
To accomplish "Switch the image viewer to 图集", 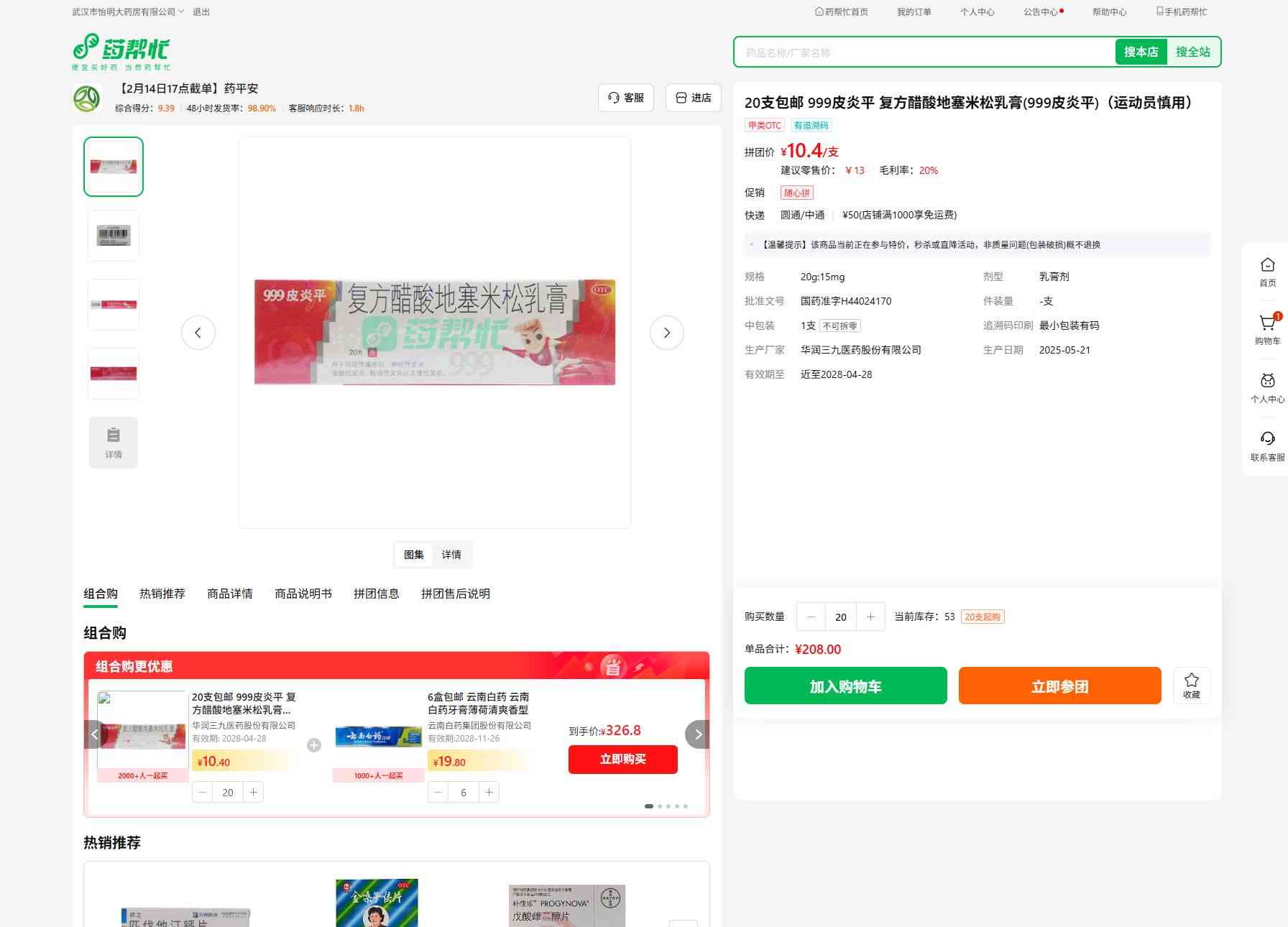I will point(414,555).
